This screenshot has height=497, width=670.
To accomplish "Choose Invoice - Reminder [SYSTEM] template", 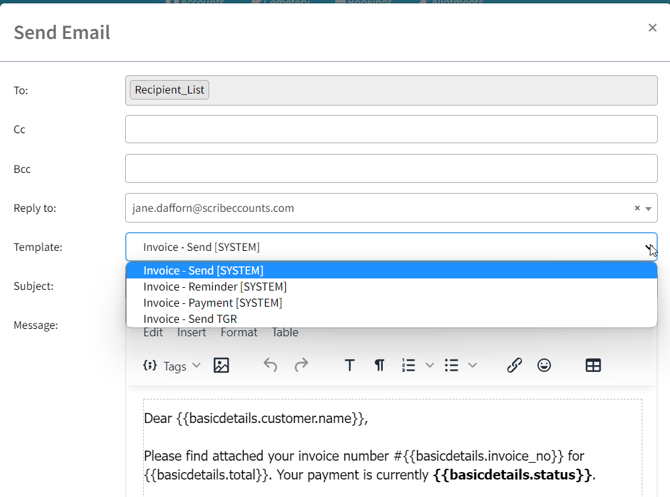I will pyautogui.click(x=391, y=287).
